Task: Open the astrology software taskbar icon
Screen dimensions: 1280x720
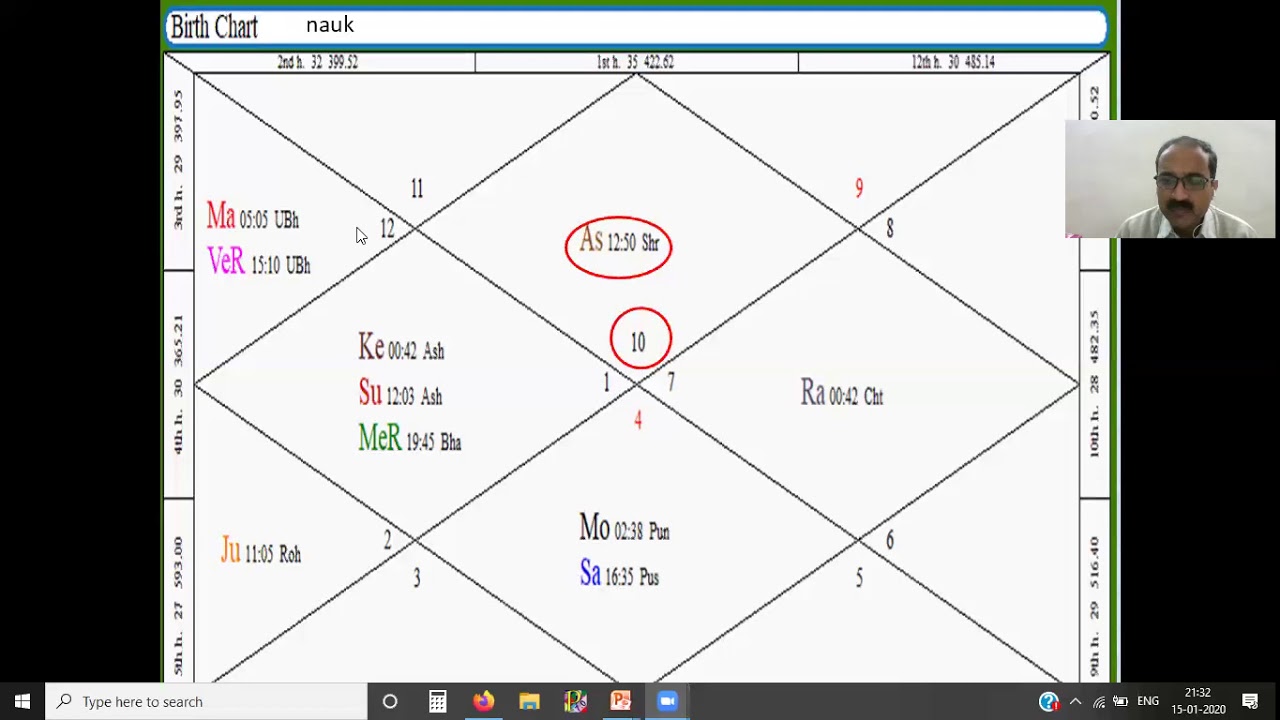Action: (x=575, y=701)
